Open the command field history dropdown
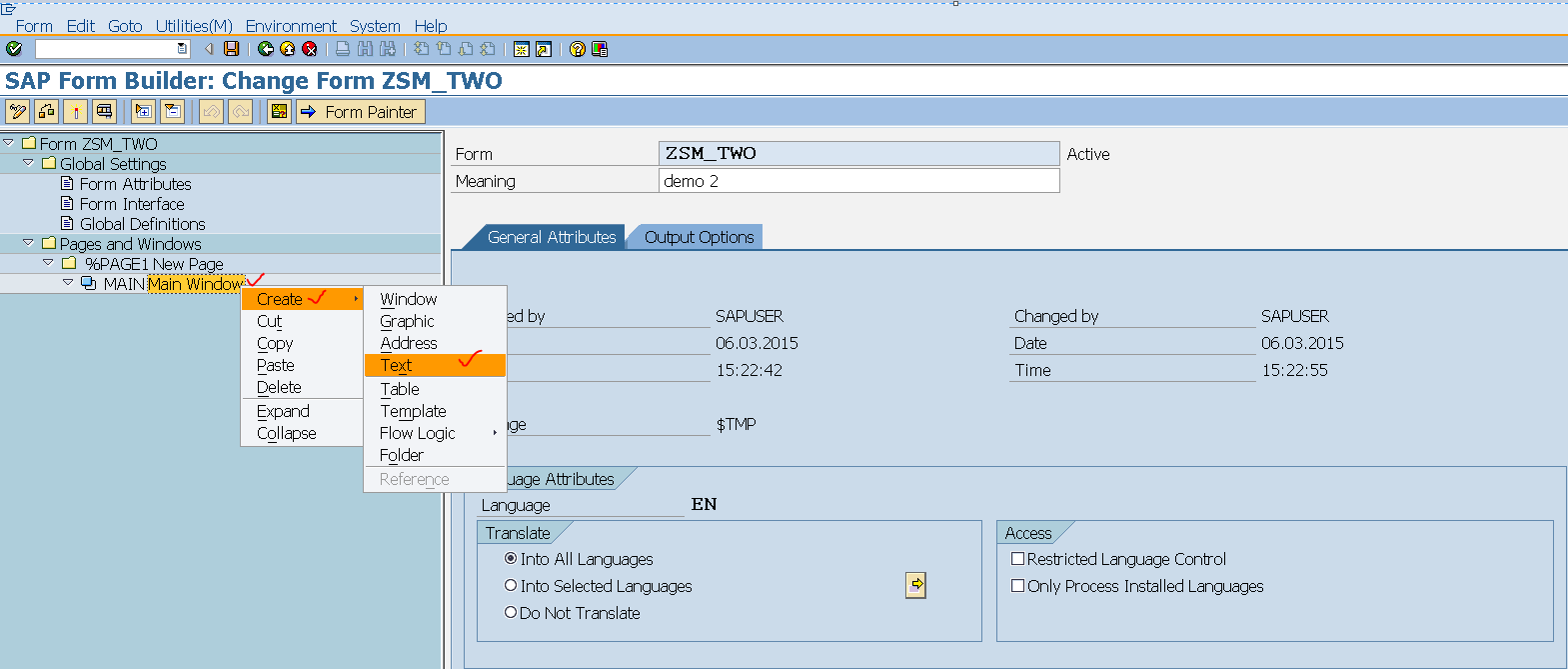Viewport: 1568px width, 669px height. [182, 49]
